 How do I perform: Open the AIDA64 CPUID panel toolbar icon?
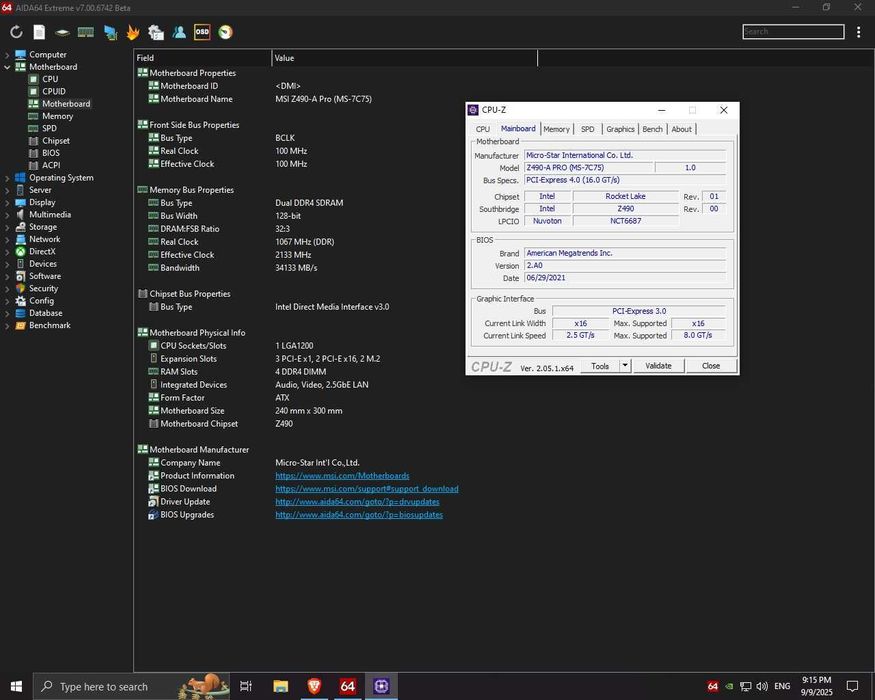(109, 32)
